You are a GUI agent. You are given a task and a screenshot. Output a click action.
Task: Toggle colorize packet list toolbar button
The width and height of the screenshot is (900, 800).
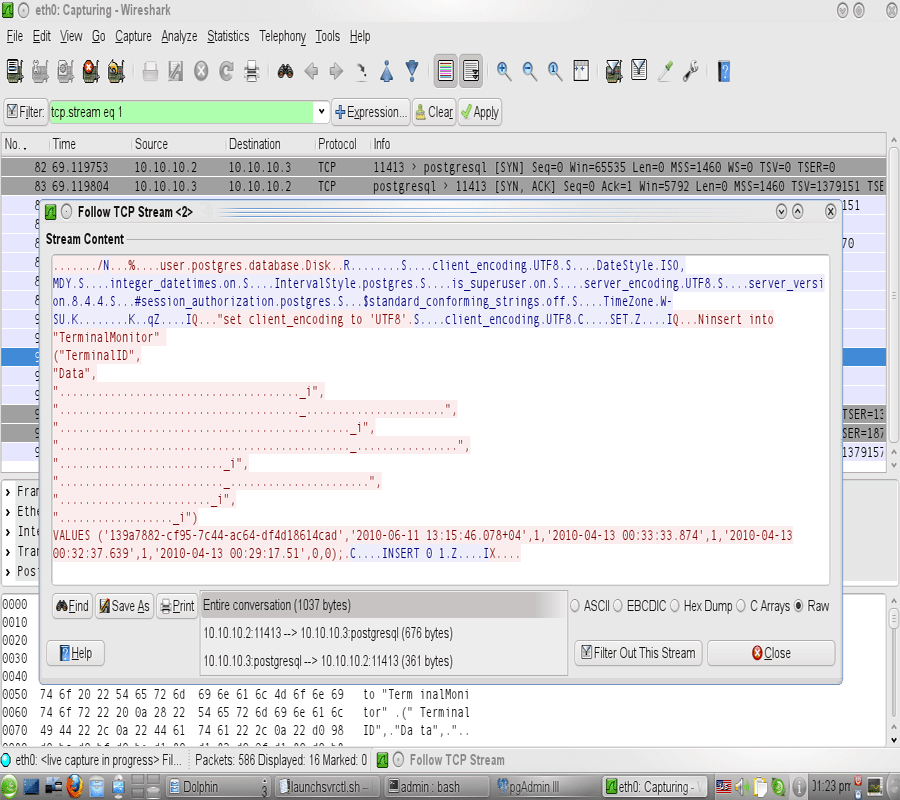click(445, 71)
